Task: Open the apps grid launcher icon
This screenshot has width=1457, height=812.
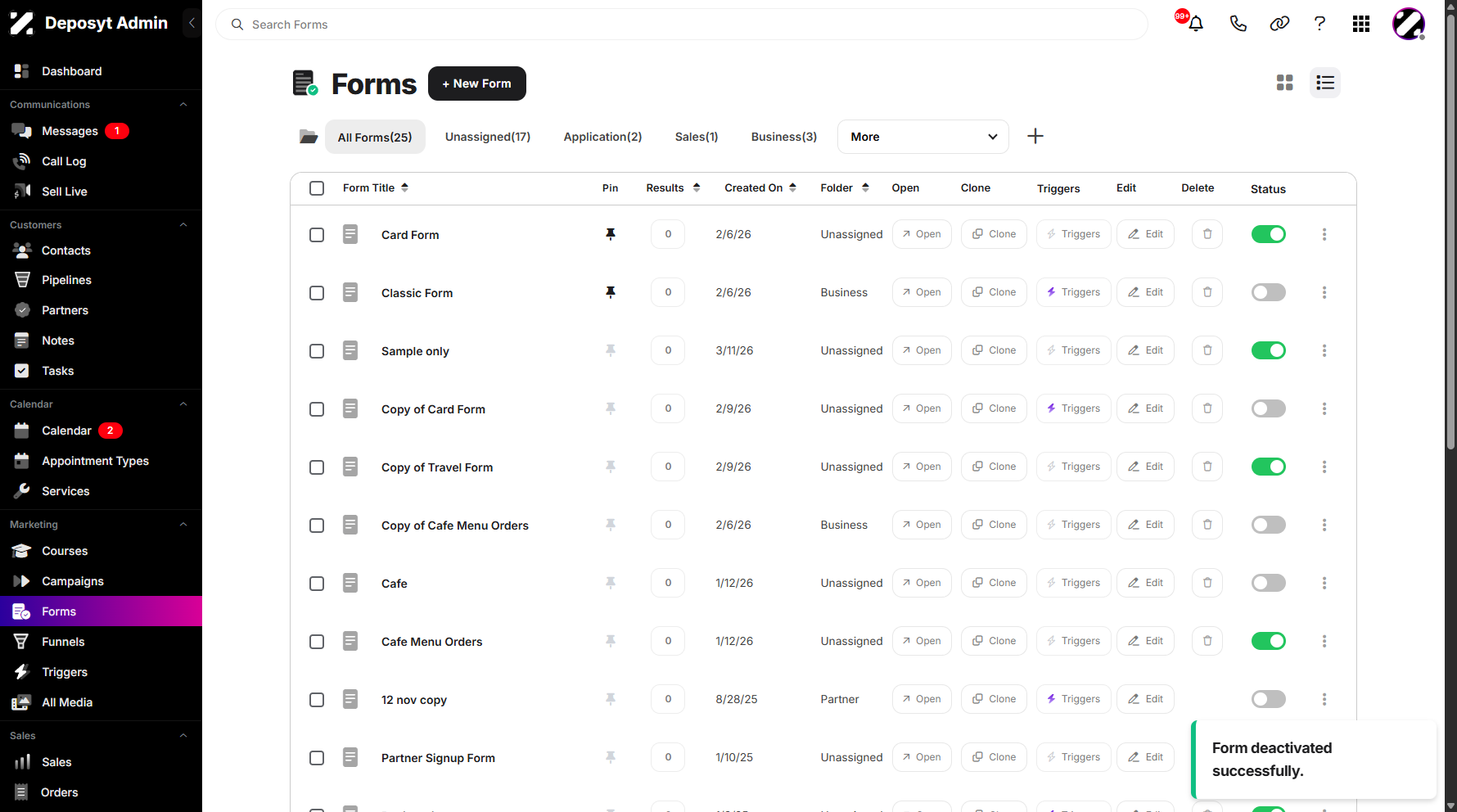Action: (x=1361, y=24)
